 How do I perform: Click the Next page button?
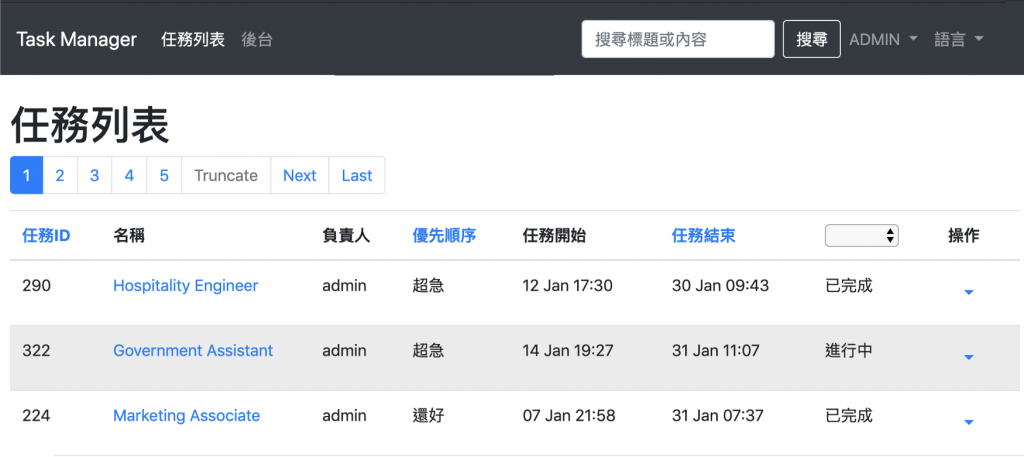(299, 176)
